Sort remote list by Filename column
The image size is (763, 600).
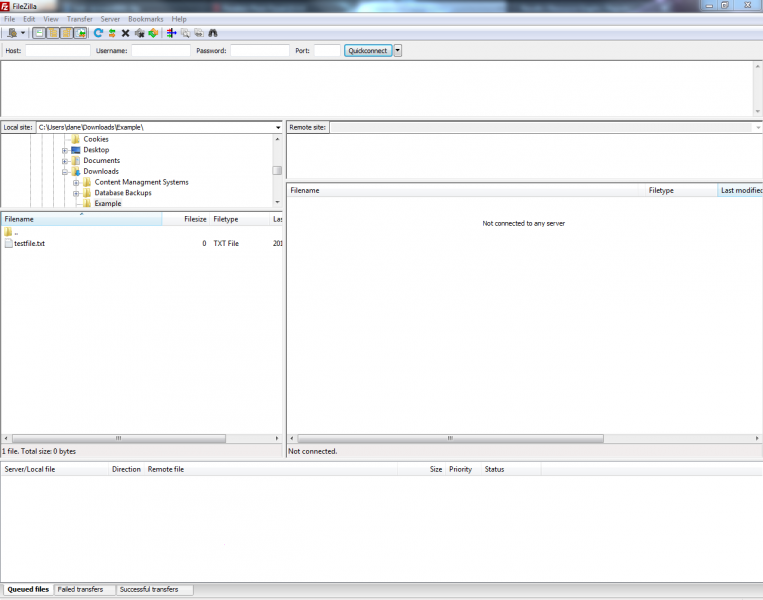pyautogui.click(x=466, y=190)
